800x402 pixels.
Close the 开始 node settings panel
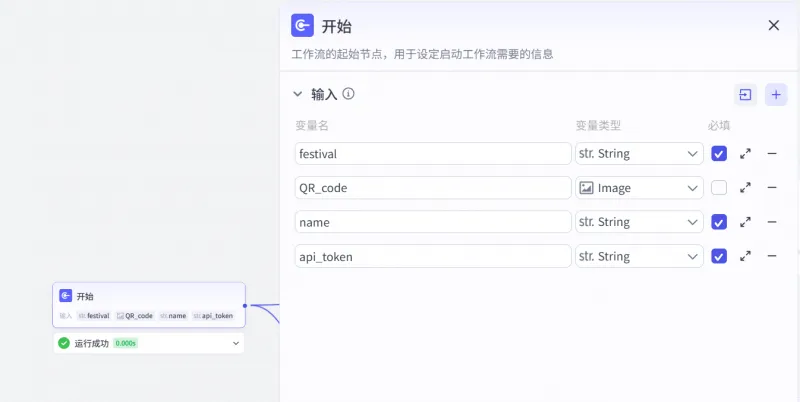[x=773, y=26]
